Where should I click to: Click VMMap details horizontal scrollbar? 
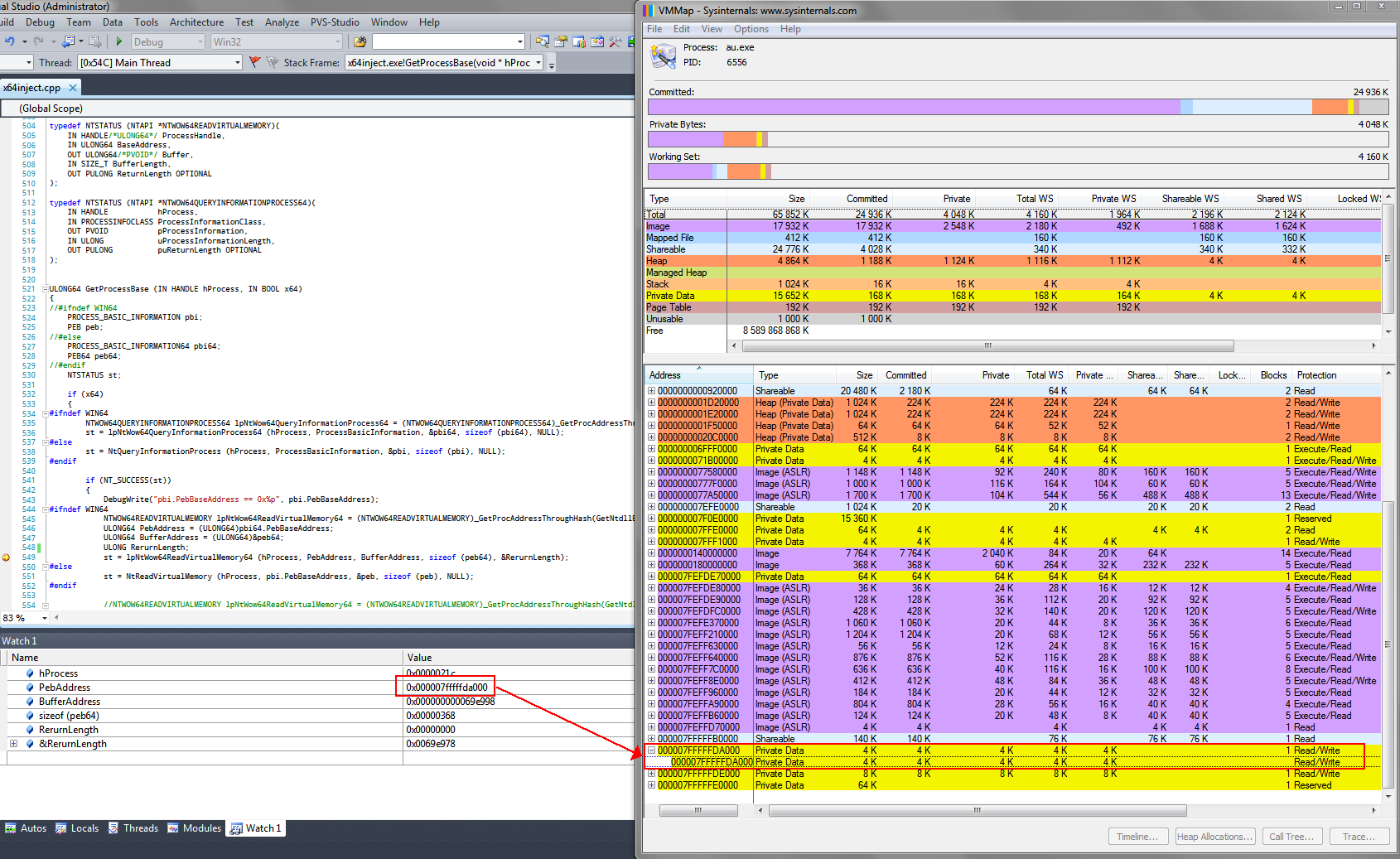click(x=978, y=810)
